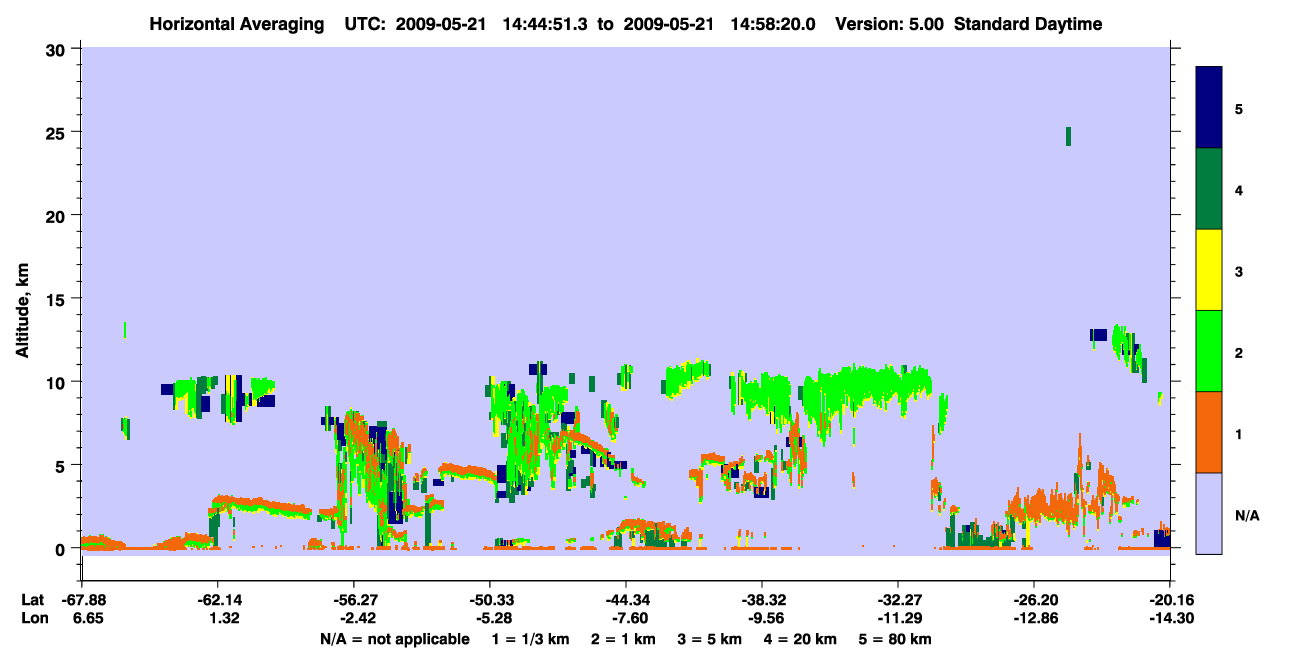Viewport: 1300px width, 667px height.
Task: Click the isolated dark green feature near 25 km altitude
Action: (x=1068, y=136)
